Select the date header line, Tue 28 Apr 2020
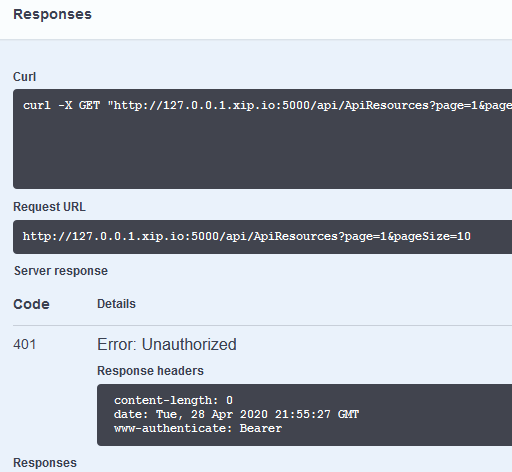The height and width of the screenshot is (472, 512). 236,414
